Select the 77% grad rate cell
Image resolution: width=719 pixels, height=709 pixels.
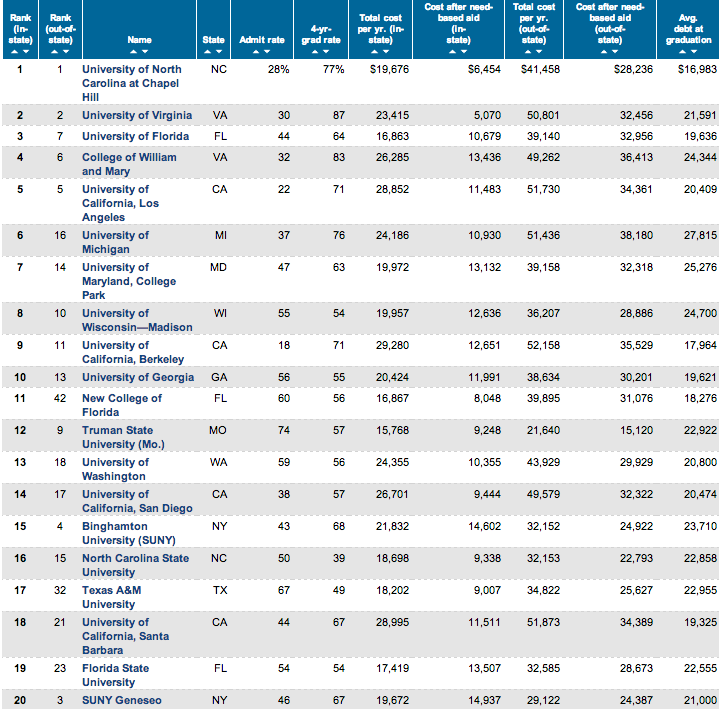[x=333, y=69]
